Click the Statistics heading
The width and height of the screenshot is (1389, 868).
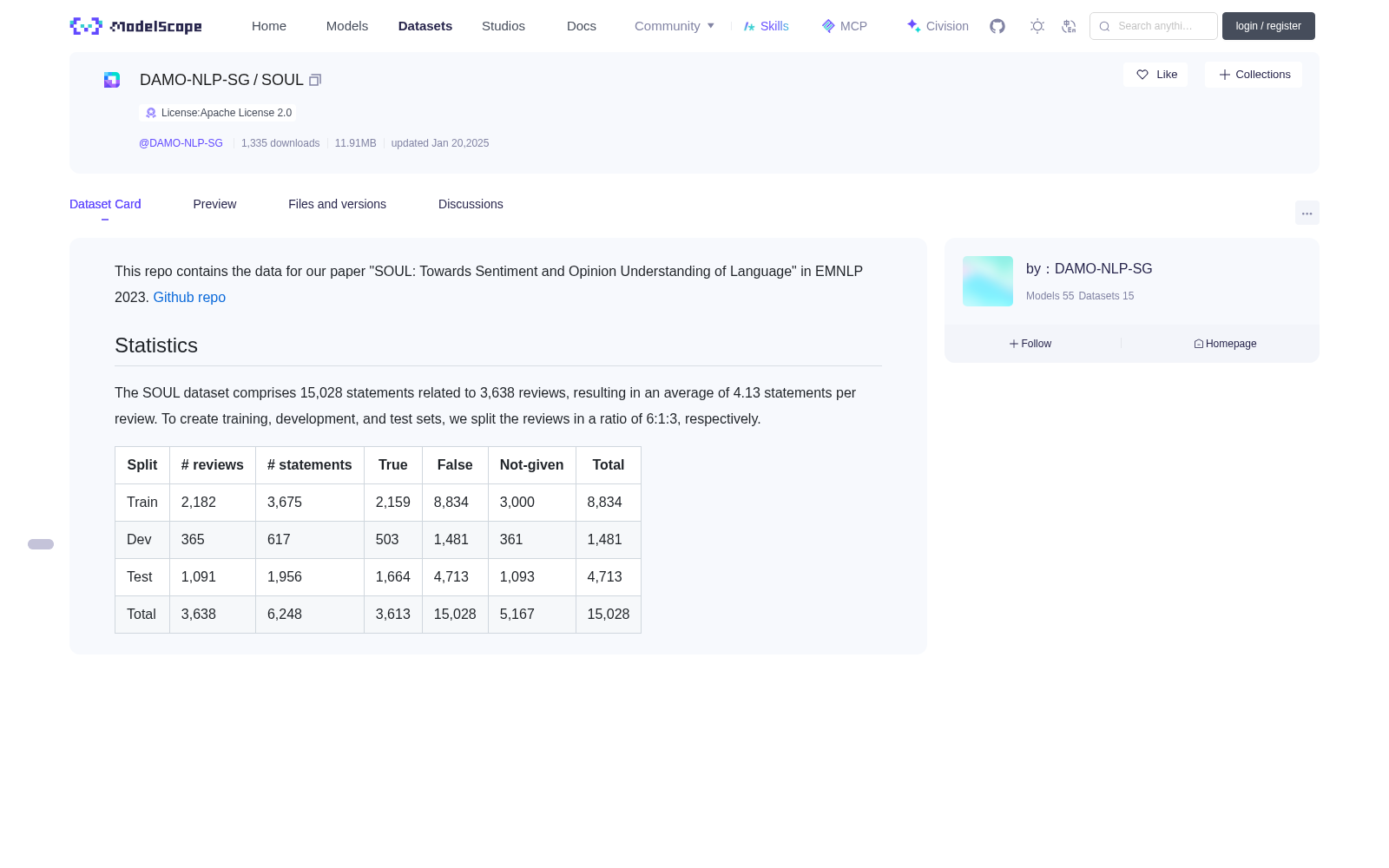pos(156,345)
